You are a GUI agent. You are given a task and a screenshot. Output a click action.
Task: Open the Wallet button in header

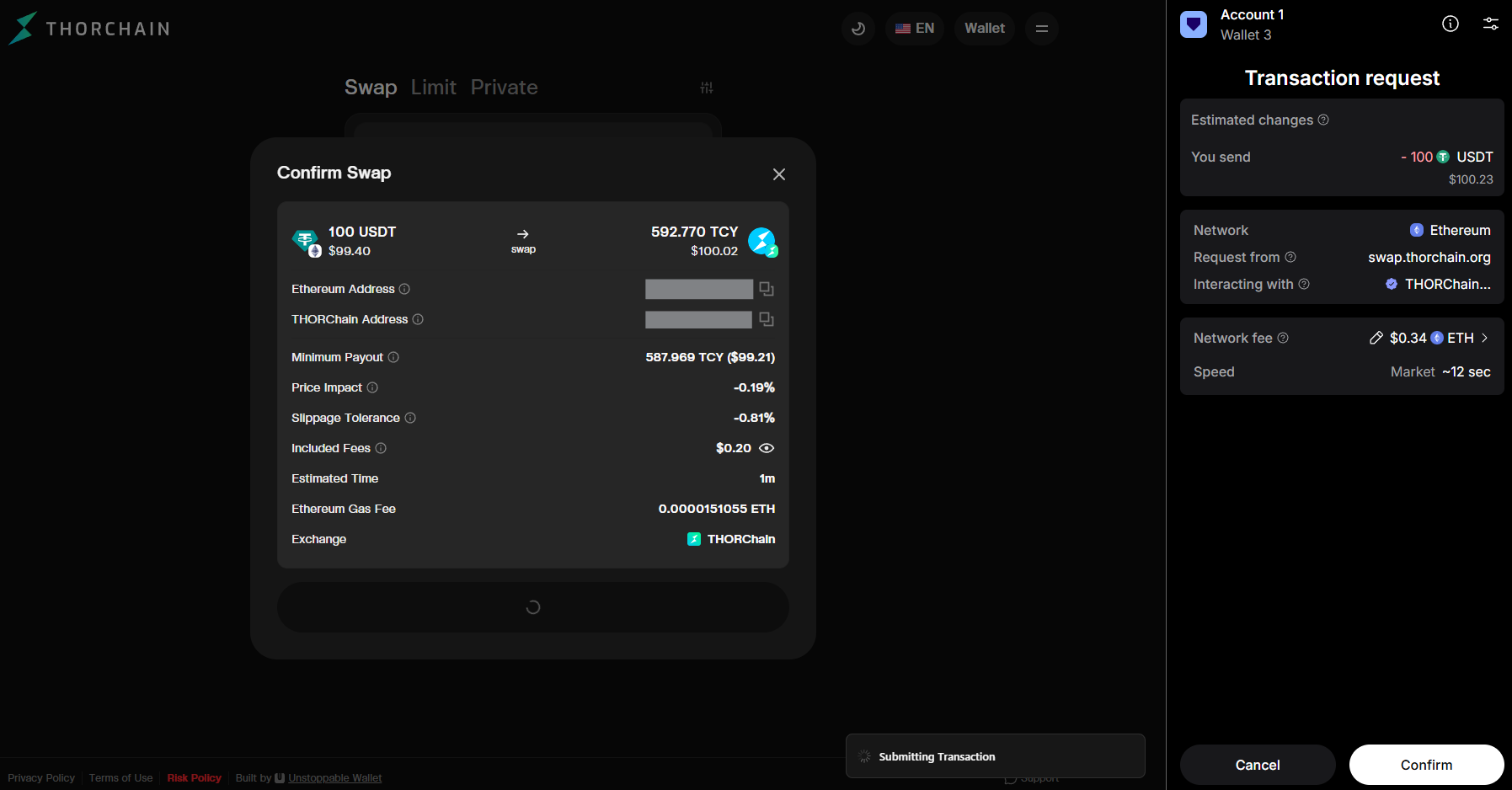pyautogui.click(x=985, y=29)
